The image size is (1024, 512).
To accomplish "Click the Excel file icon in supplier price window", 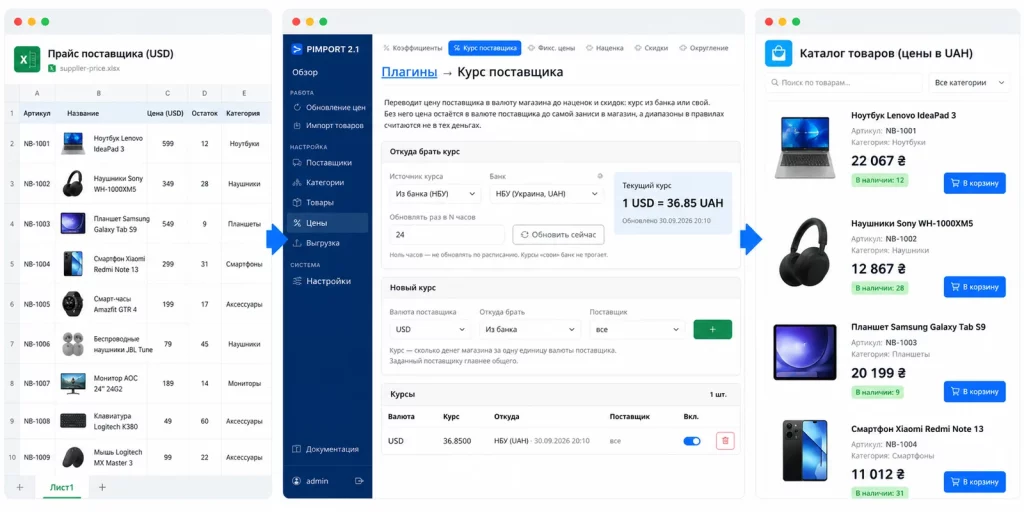I will (x=27, y=59).
